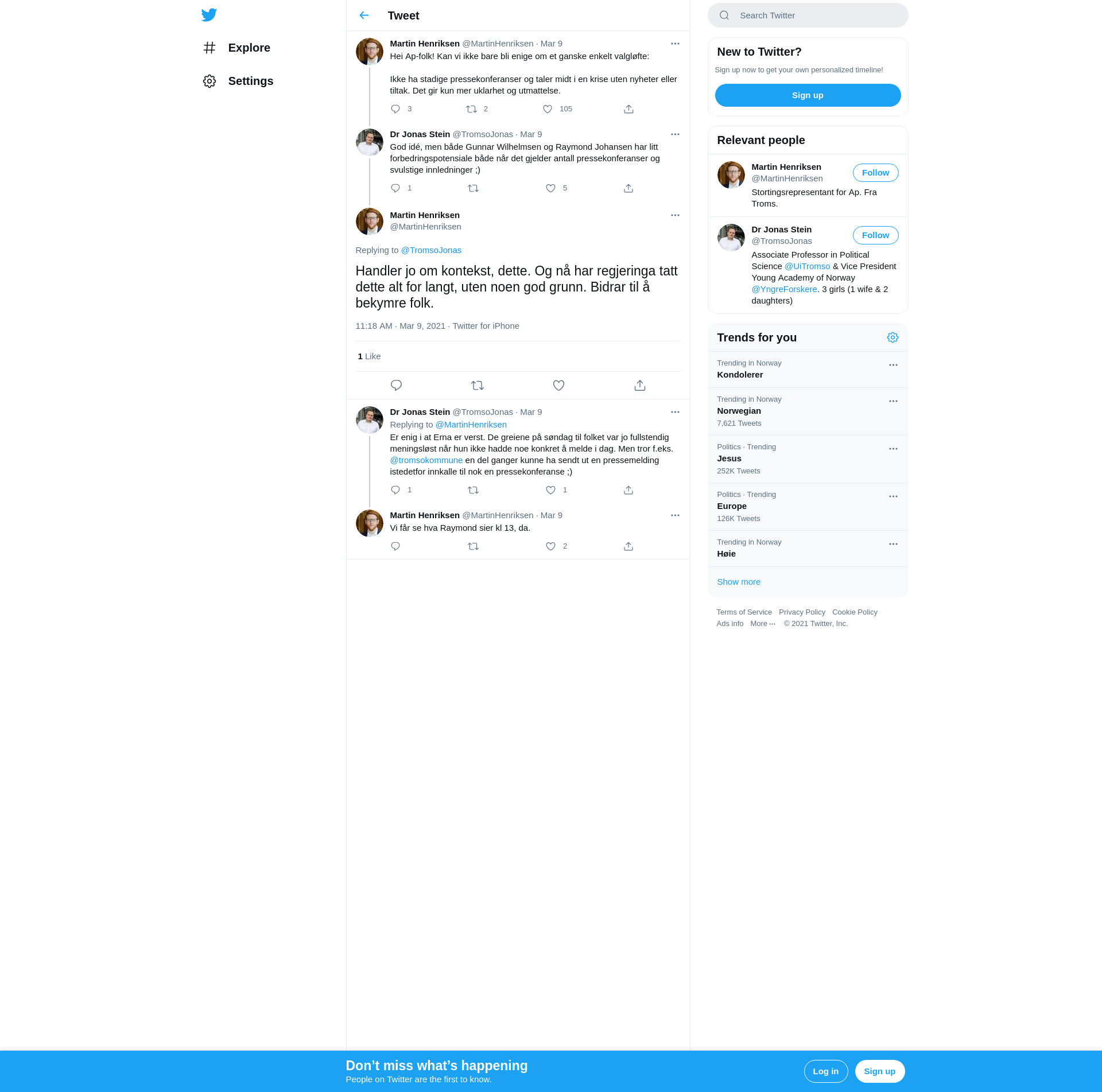Screen dimensions: 1102x1092
Task: Like the Vi får se hva Raymond tweet
Action: [550, 546]
